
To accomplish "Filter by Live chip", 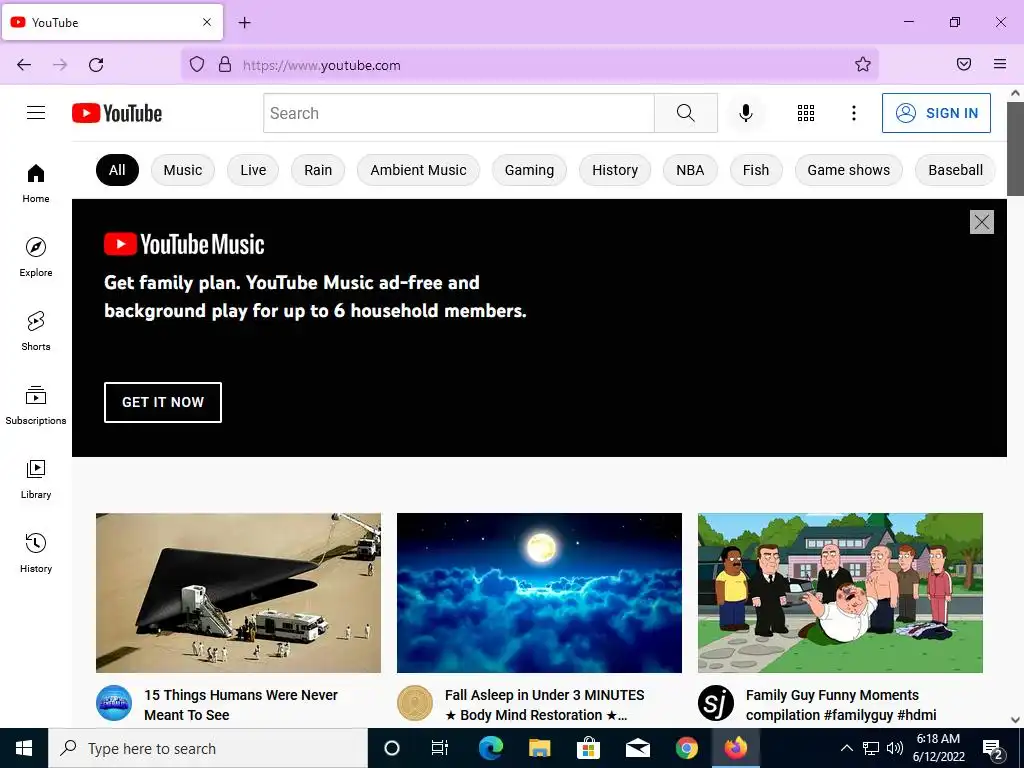I will click(x=253, y=170).
